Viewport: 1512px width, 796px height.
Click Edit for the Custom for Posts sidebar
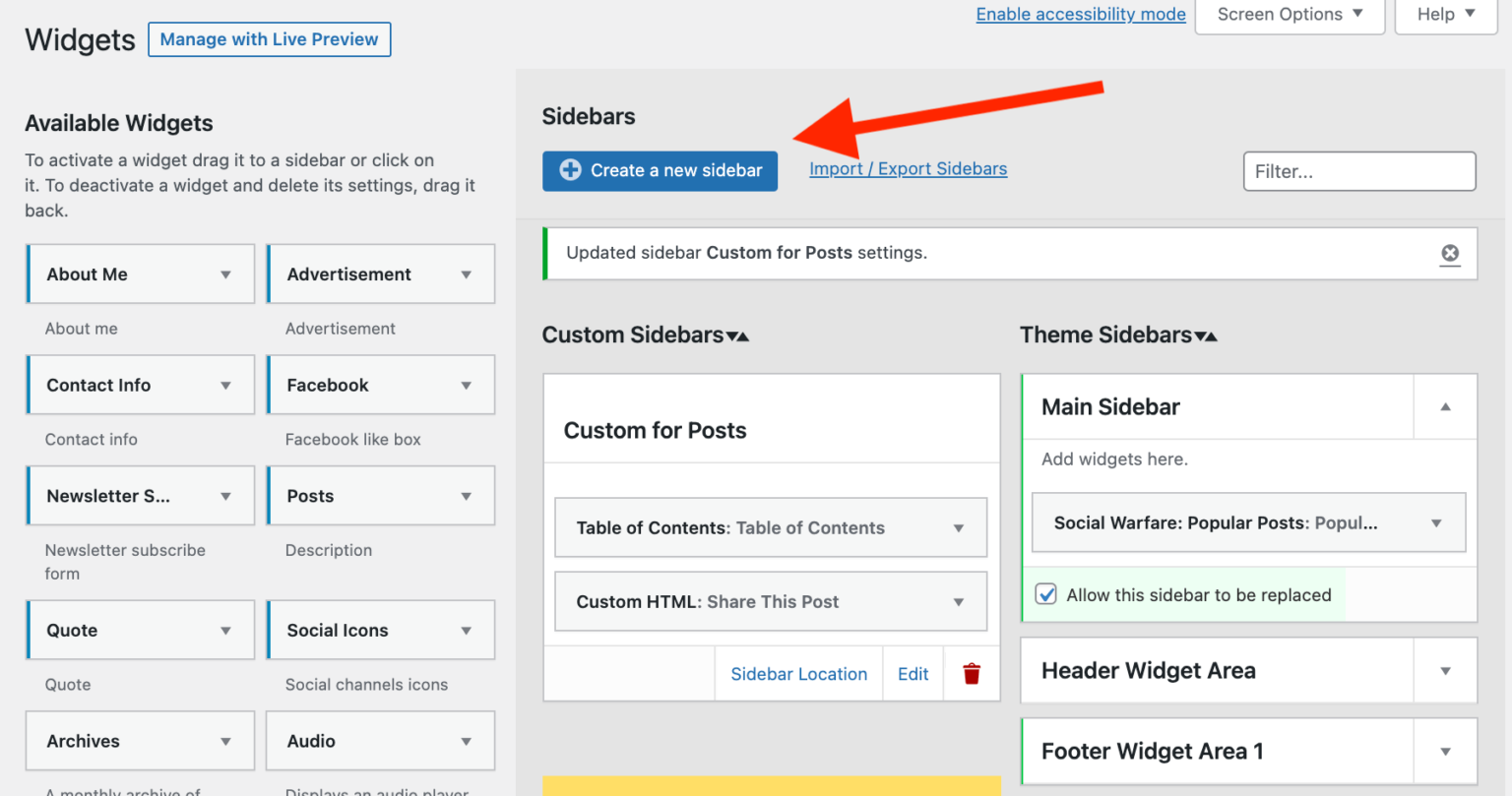click(x=913, y=674)
